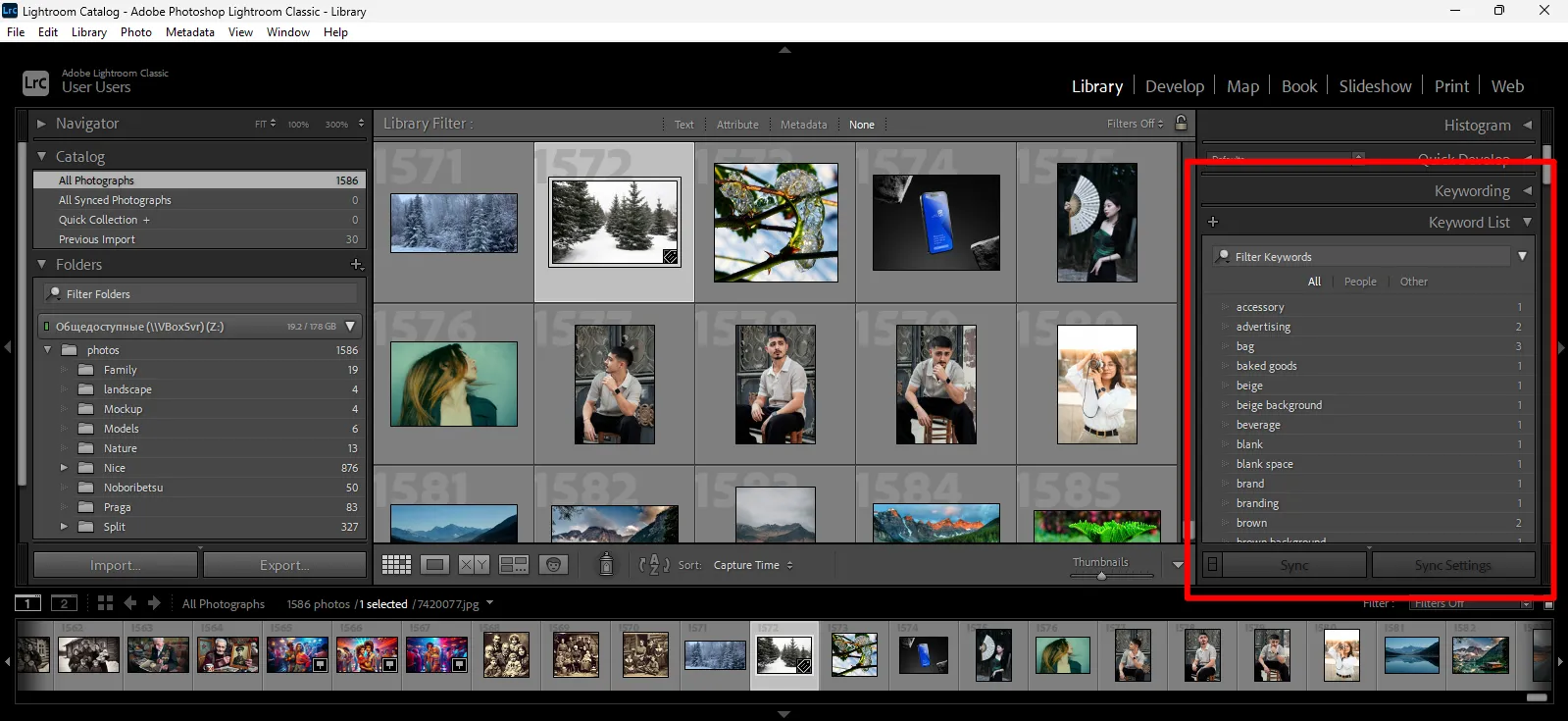Hide the filmstrip with the bottom arrow
The image size is (1568, 721).
(784, 714)
